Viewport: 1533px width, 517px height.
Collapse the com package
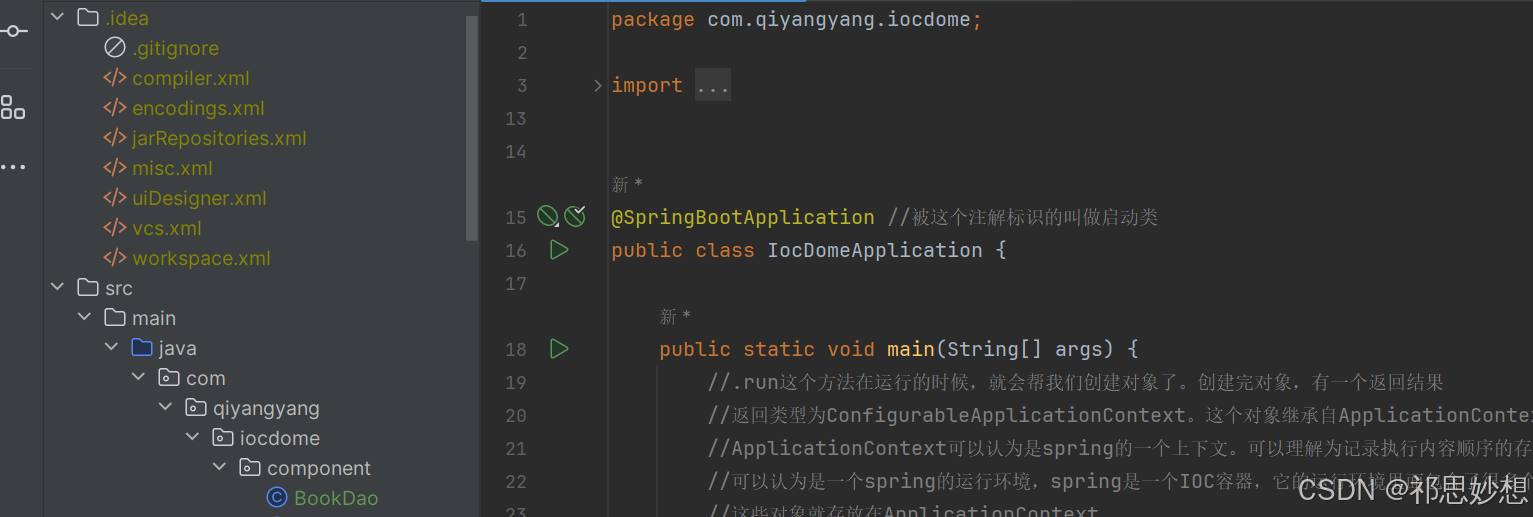pyautogui.click(x=138, y=378)
